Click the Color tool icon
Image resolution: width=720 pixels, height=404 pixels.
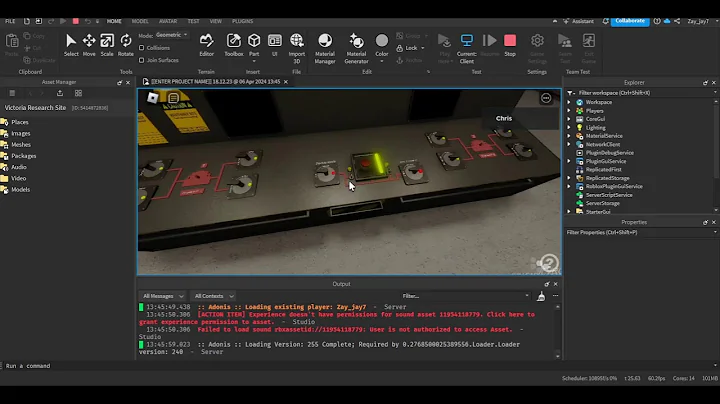(x=382, y=41)
